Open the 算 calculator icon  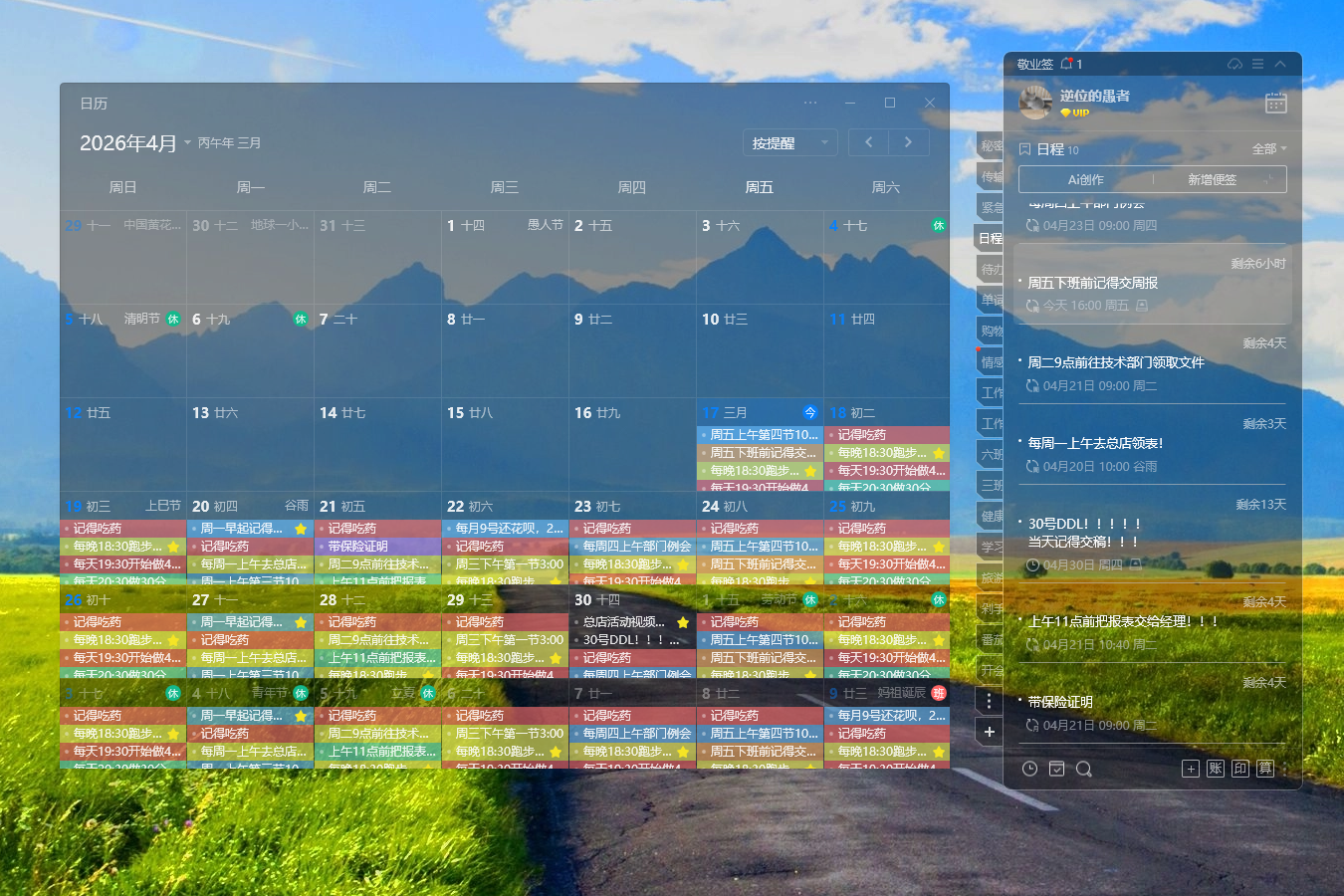click(1265, 769)
